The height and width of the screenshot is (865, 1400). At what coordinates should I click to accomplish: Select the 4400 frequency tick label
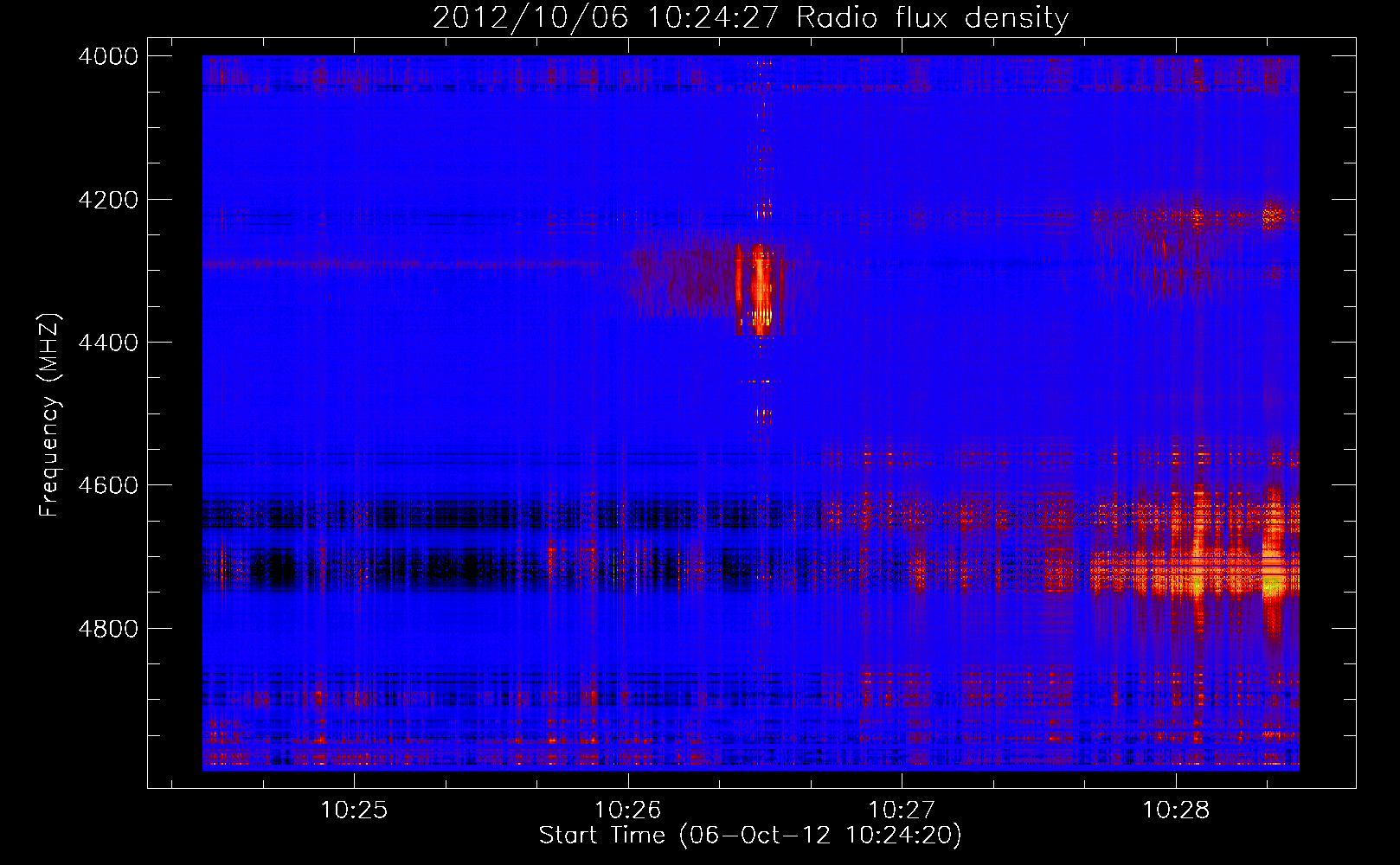[108, 343]
